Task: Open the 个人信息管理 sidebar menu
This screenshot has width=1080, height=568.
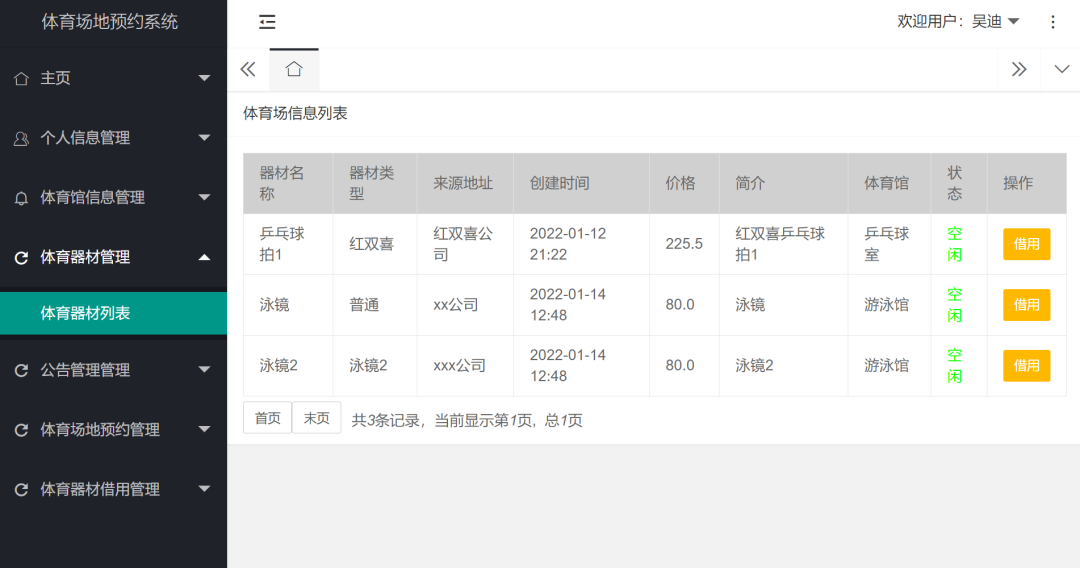Action: (114, 138)
